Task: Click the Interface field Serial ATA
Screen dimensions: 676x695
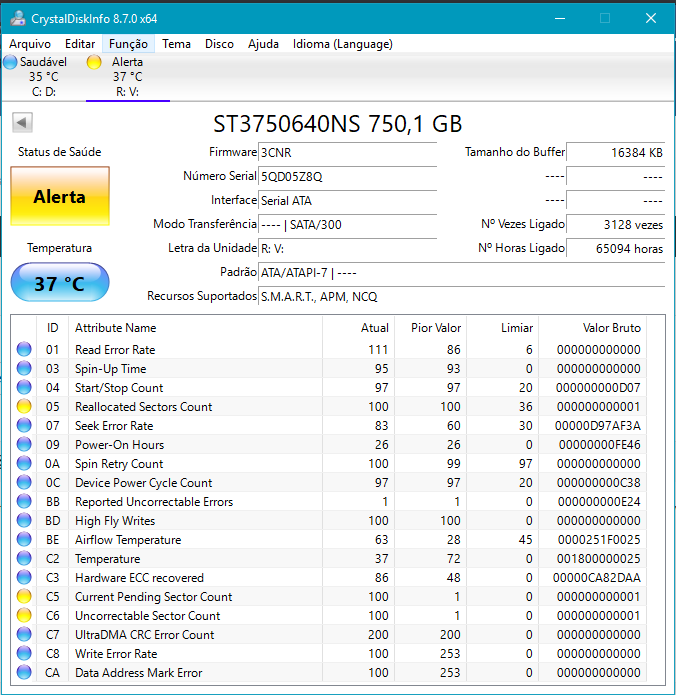Action: coord(347,200)
